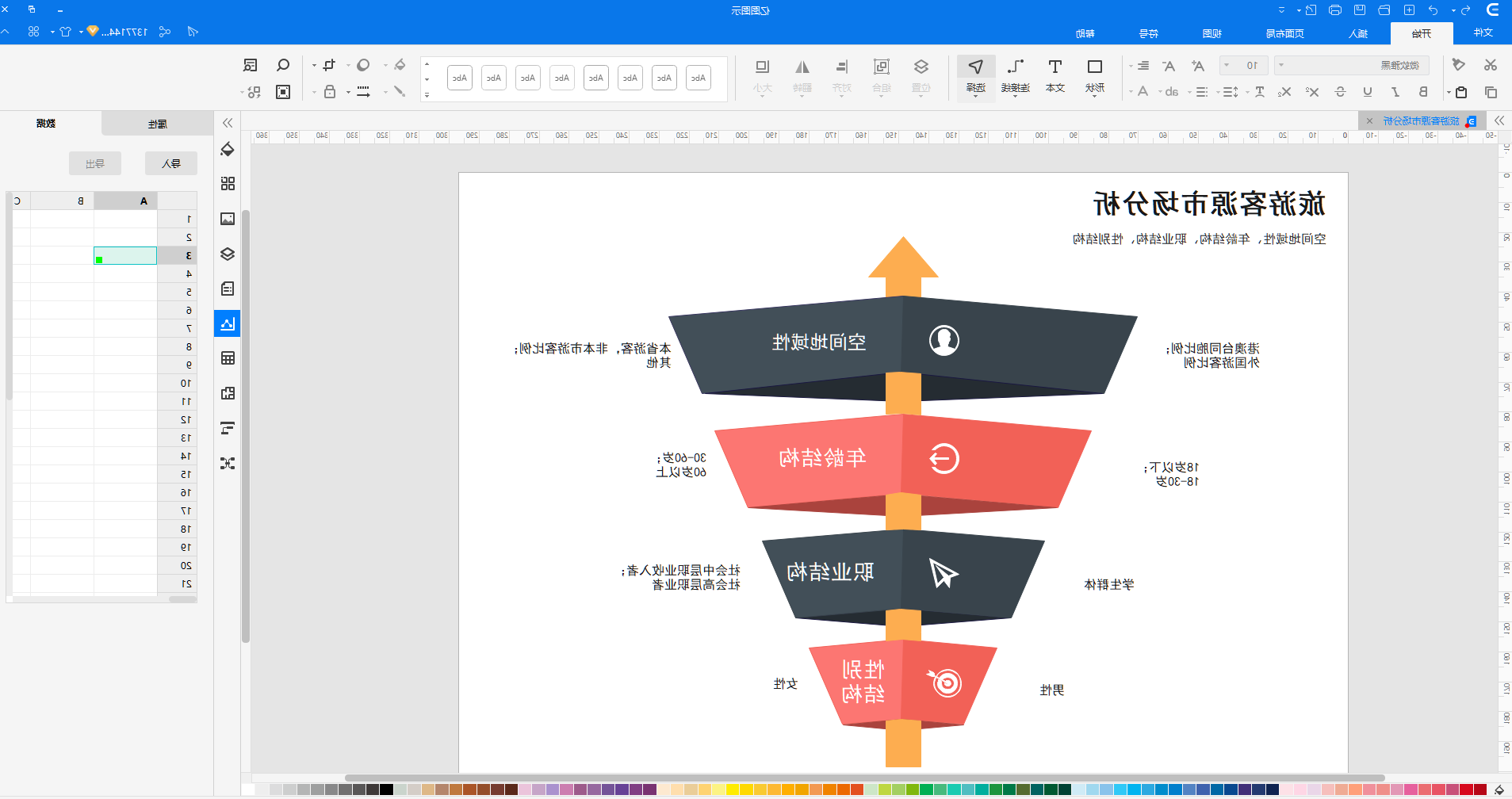
Task: Pick the bright yellow palette swatch
Action: click(732, 789)
